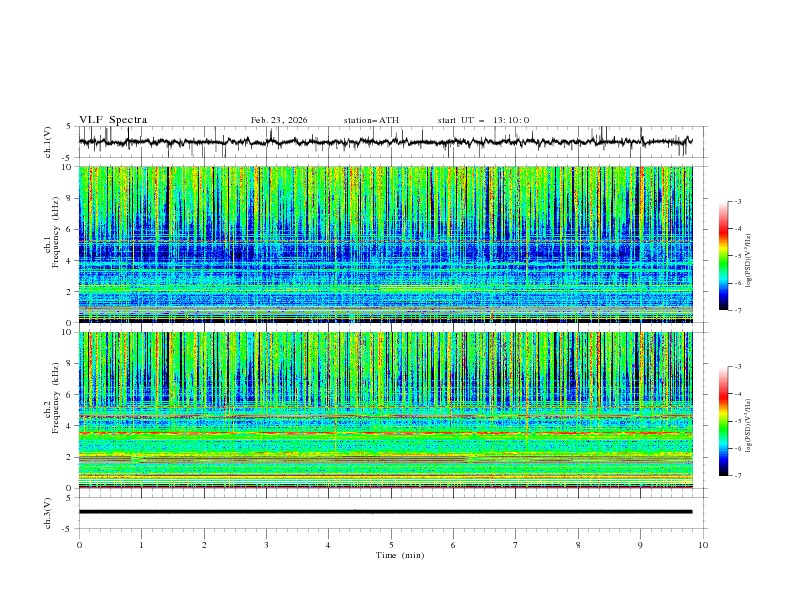Click the ch.3 flat black trace
Viewport: 792px width, 612px height.
[x=386, y=512]
